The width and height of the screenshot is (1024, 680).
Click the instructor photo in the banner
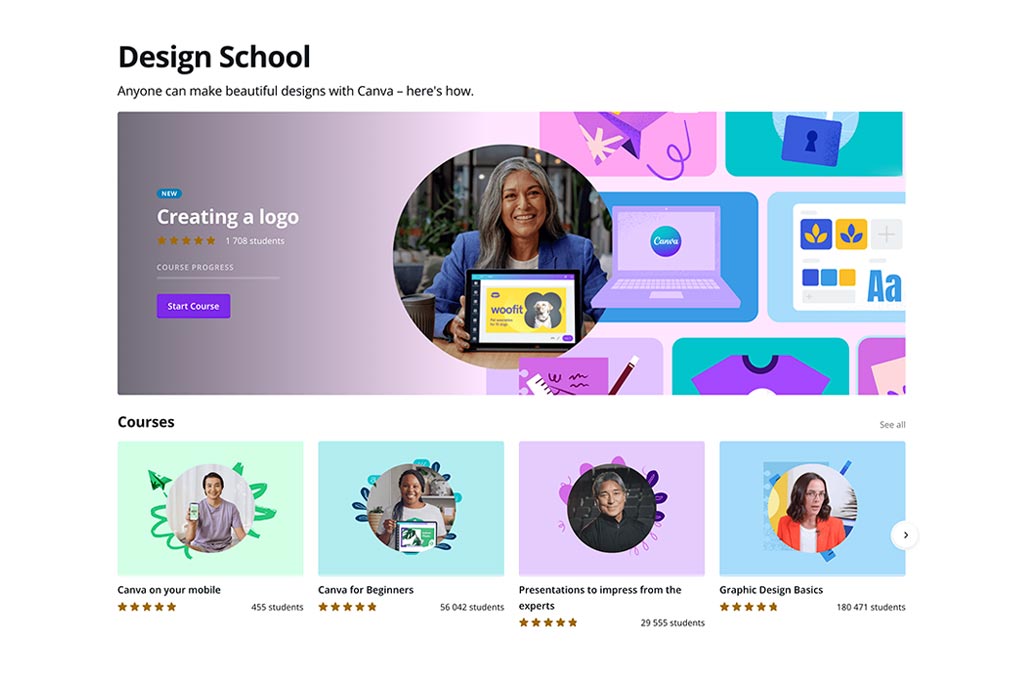[503, 257]
